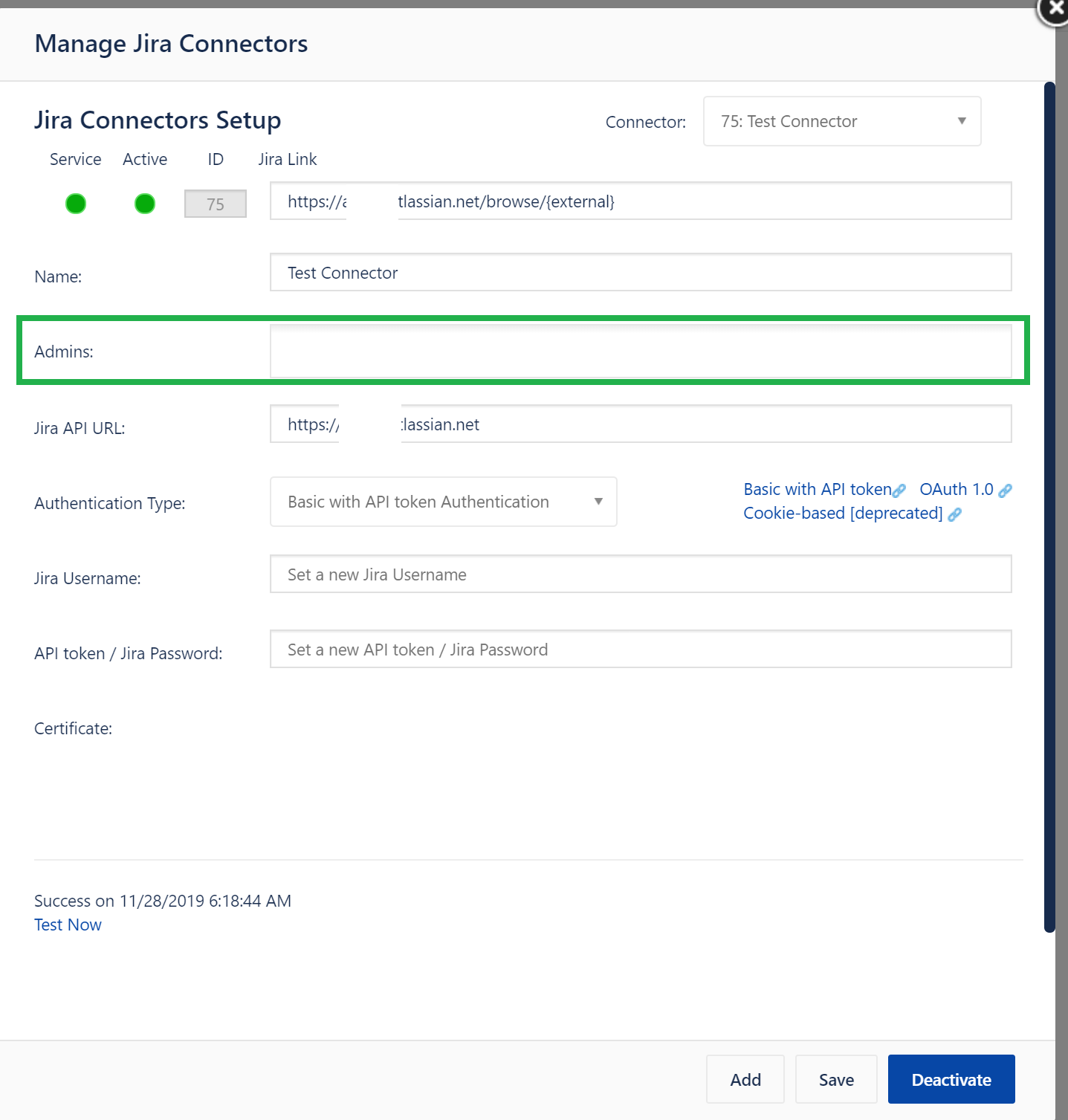Click the Add button
Viewport: 1068px width, 1120px height.
[x=745, y=1079]
